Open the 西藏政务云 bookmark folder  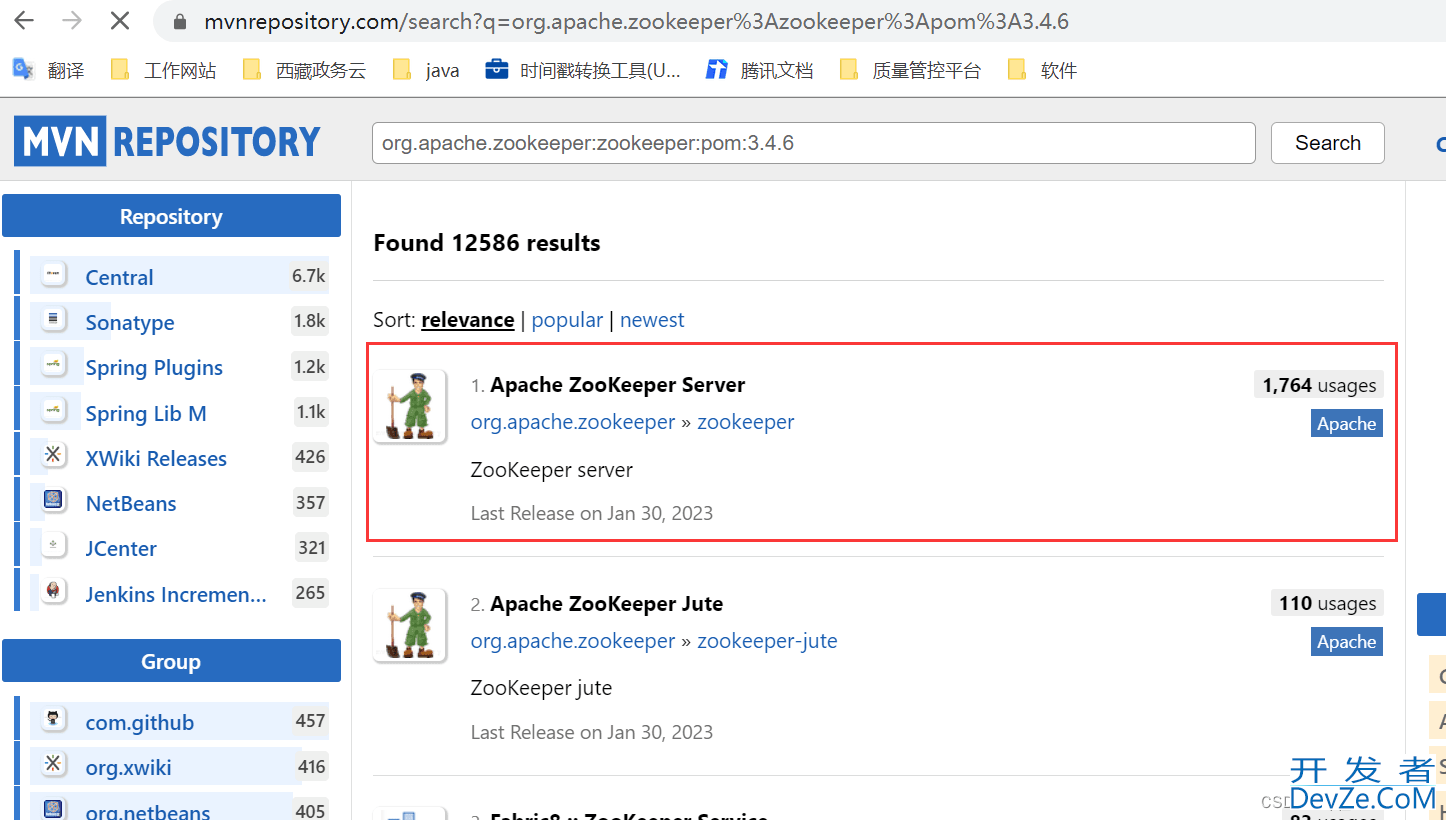pyautogui.click(x=304, y=70)
